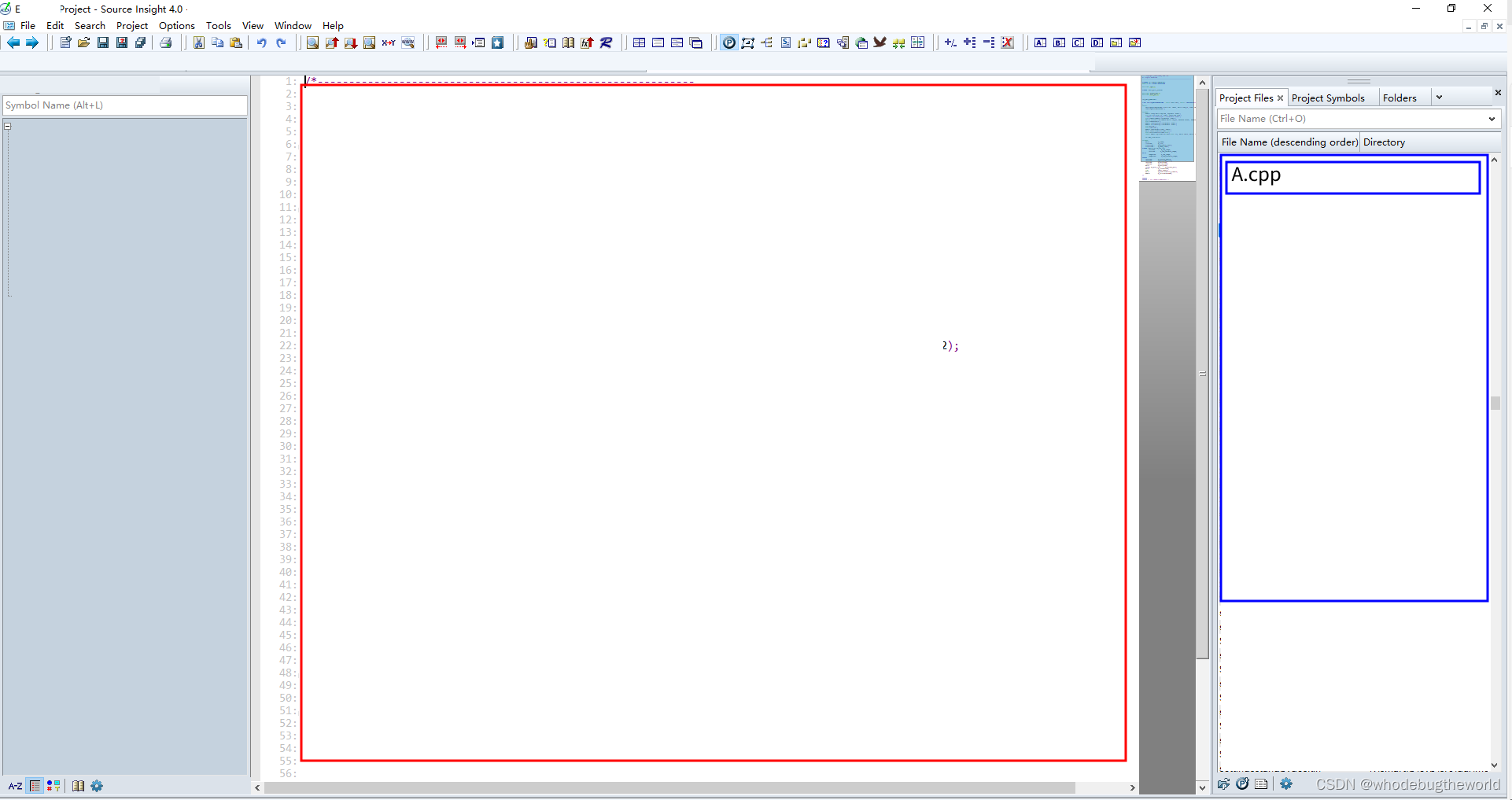Open the relation window tree icon
1512x800 pixels.
pos(767,42)
